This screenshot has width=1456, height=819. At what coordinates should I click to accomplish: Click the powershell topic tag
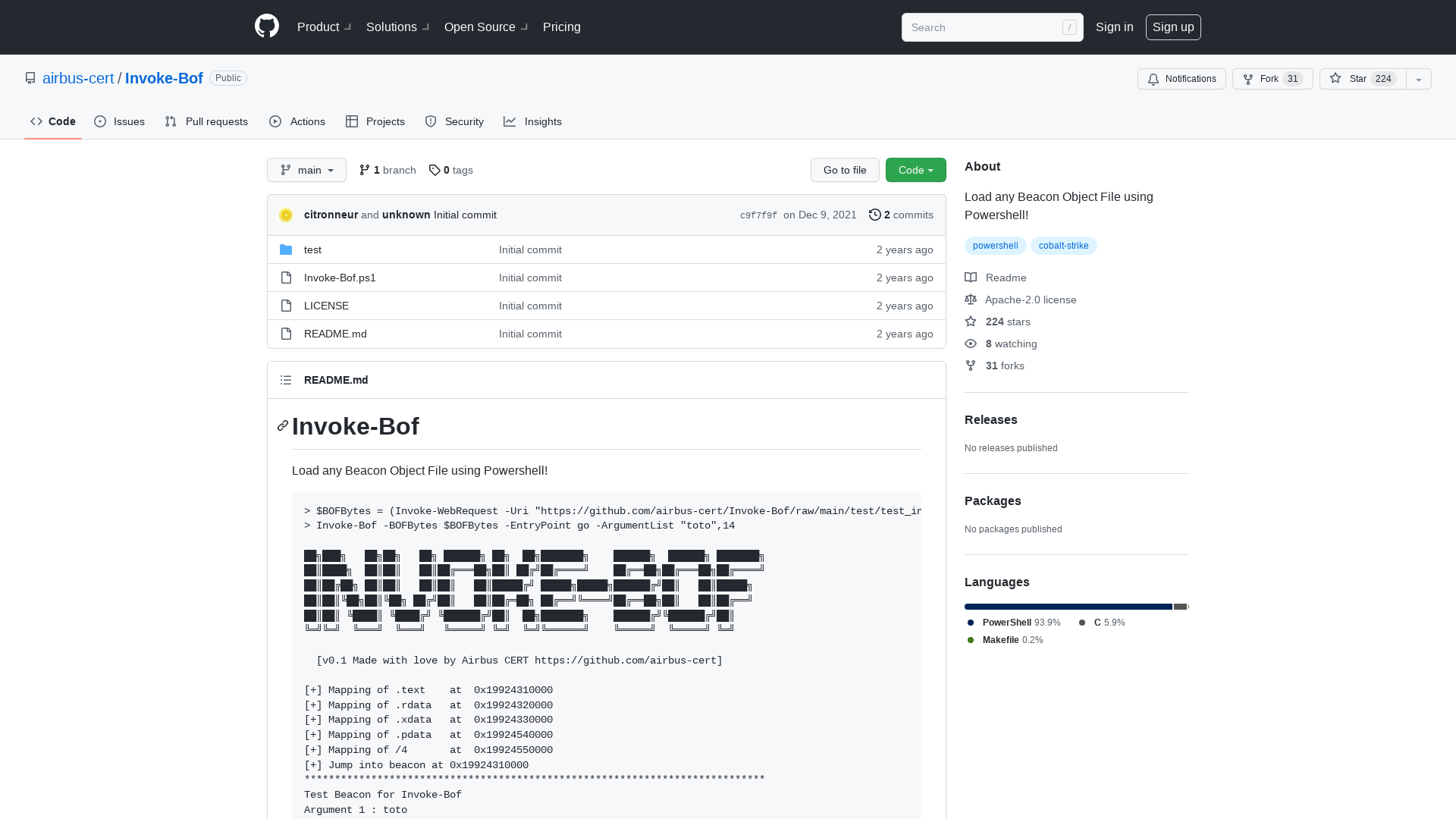(995, 246)
